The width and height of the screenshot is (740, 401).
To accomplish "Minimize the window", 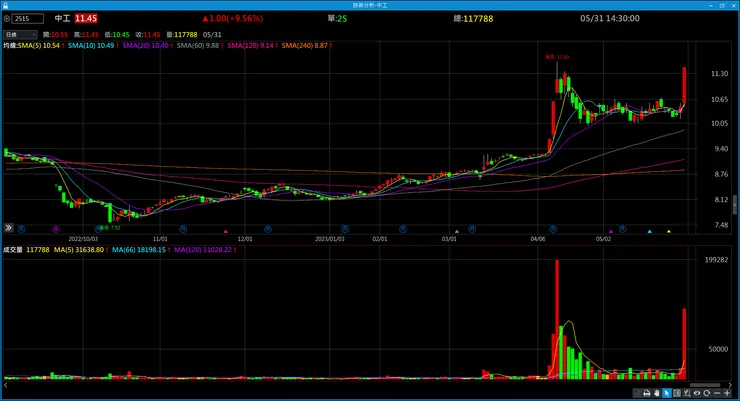I will pyautogui.click(x=711, y=5).
